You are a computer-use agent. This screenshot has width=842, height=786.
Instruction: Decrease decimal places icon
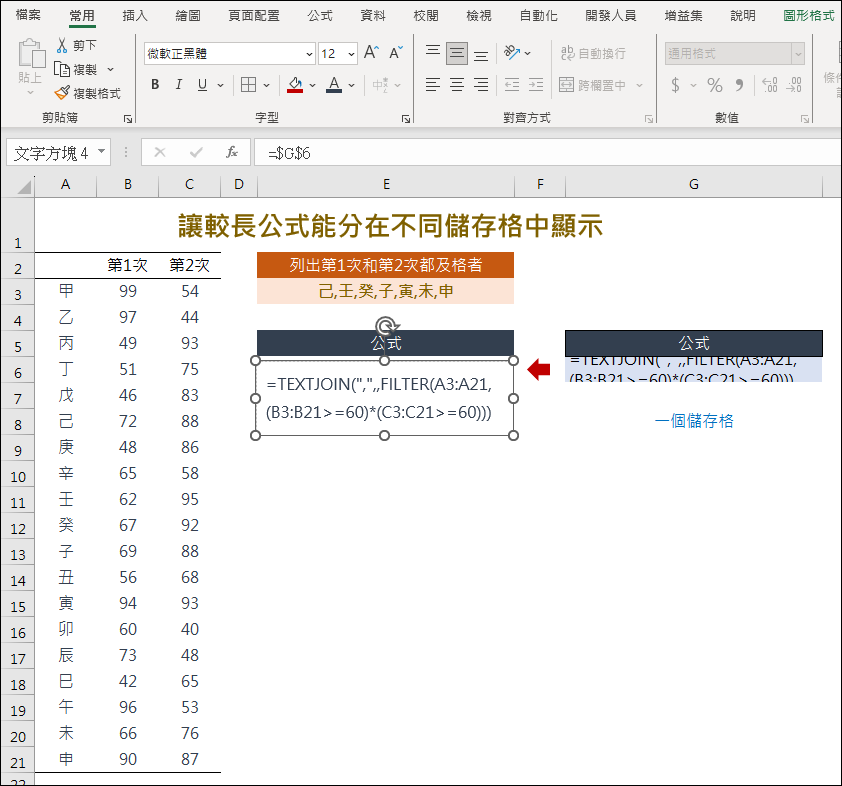pos(794,85)
